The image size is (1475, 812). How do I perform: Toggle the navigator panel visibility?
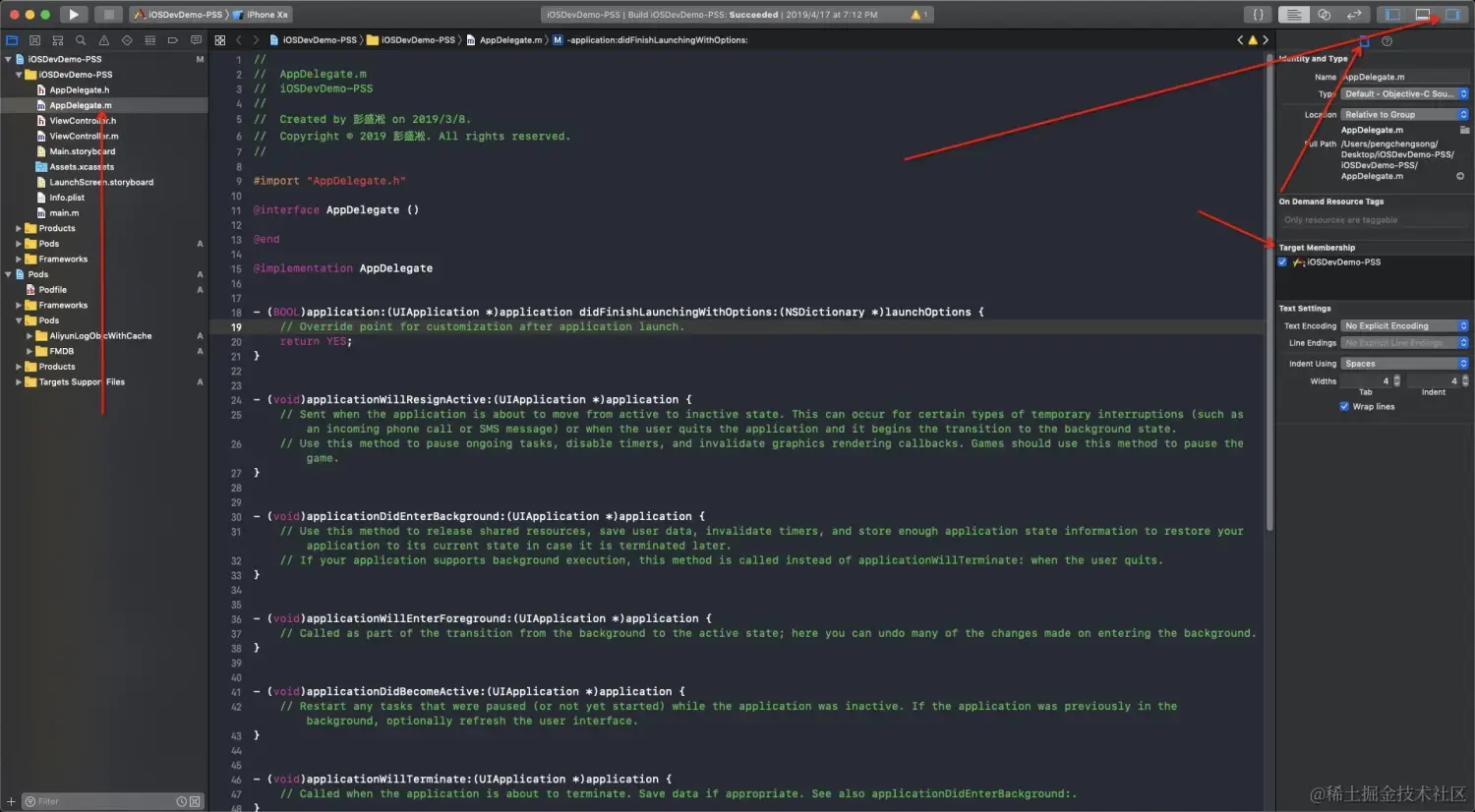[x=1392, y=15]
